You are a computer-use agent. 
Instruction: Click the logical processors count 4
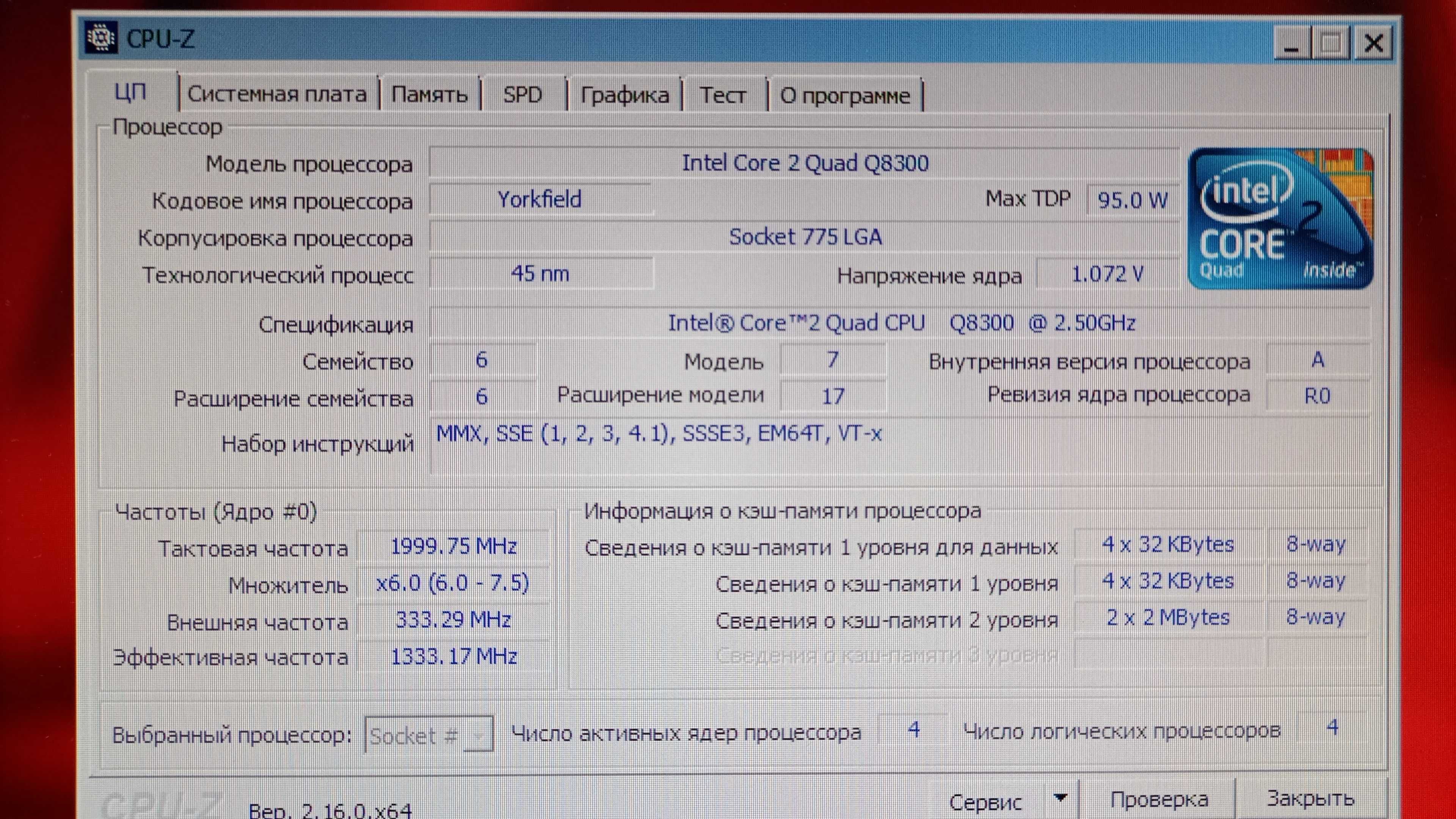tap(1332, 728)
